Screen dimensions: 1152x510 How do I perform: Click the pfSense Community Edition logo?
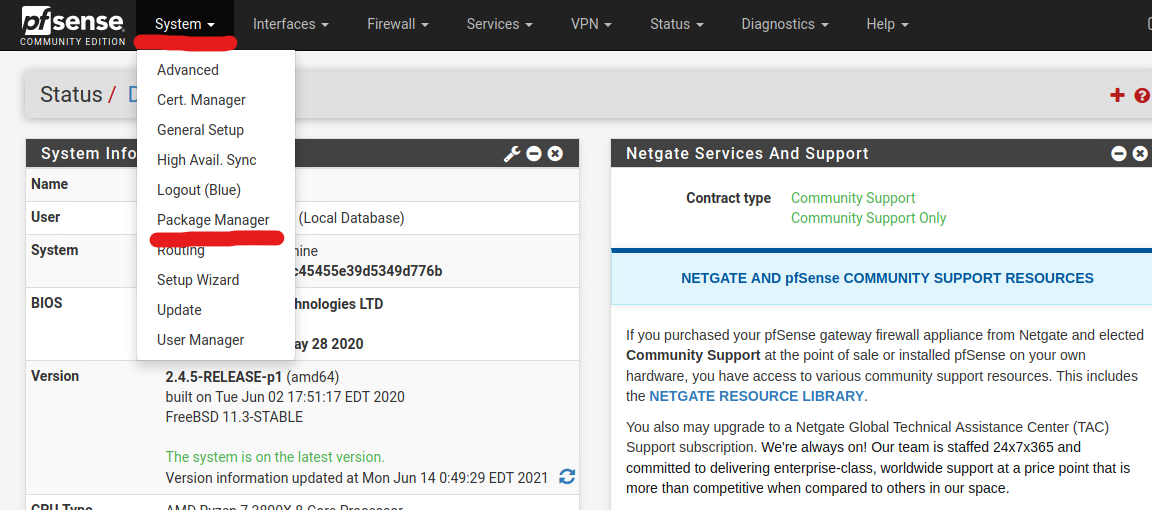coord(73,25)
